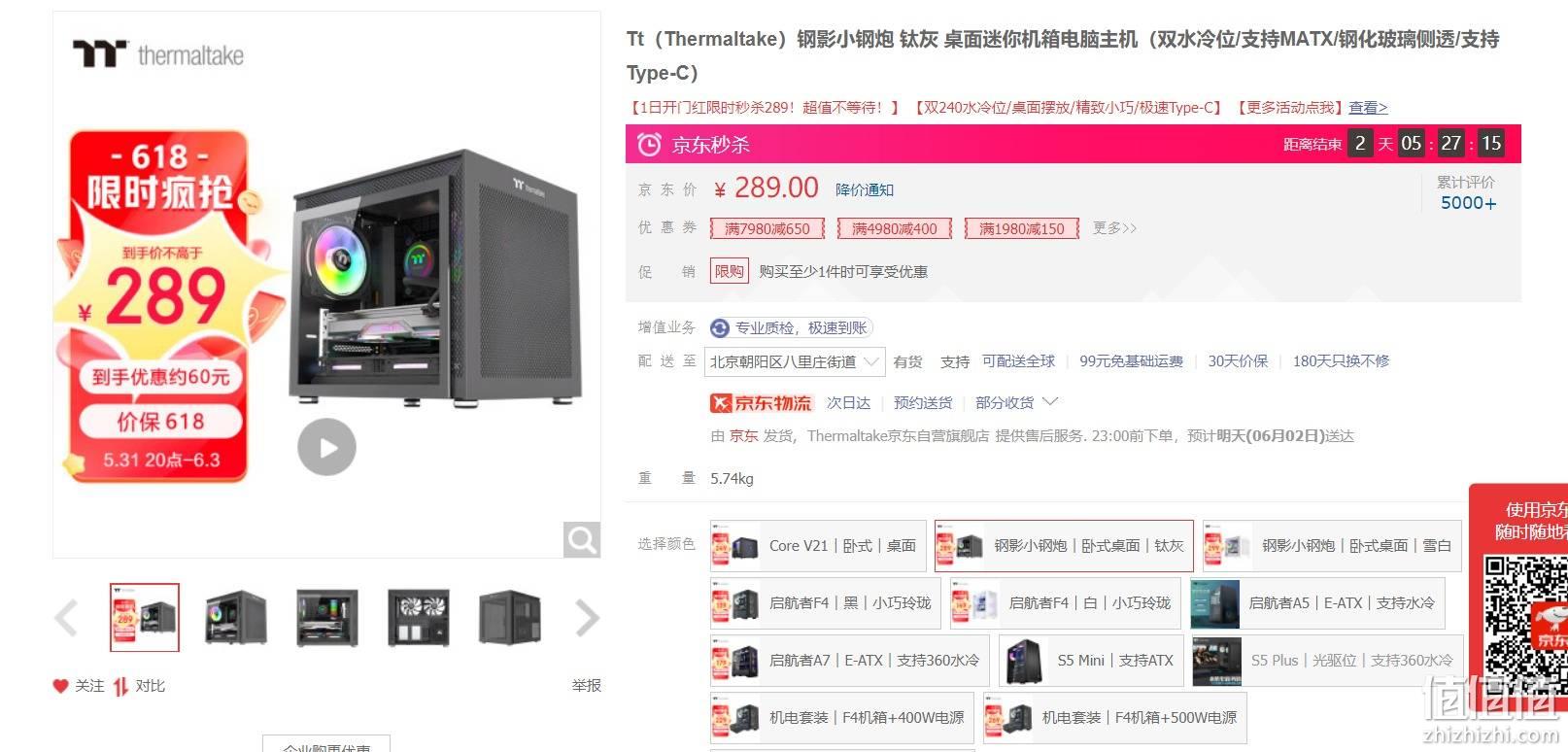This screenshot has width=1568, height=752.
Task: Click the magnifier zoom icon on product image
Action: [582, 539]
